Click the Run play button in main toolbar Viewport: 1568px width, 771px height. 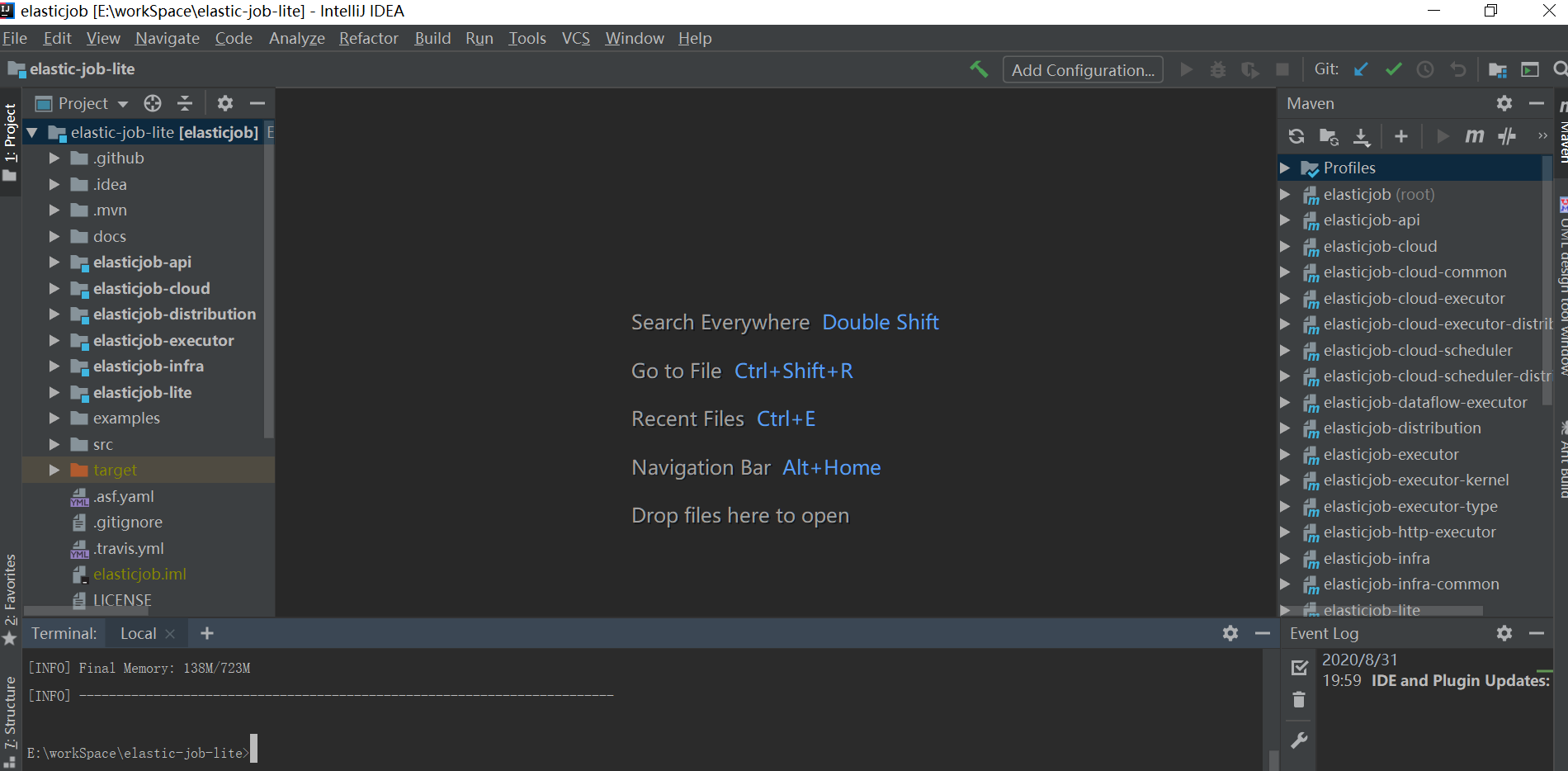(1187, 69)
